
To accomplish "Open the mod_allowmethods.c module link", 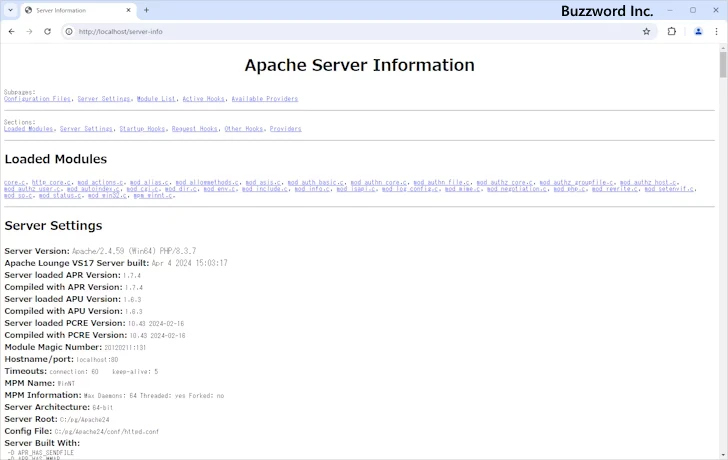I will (x=207, y=183).
